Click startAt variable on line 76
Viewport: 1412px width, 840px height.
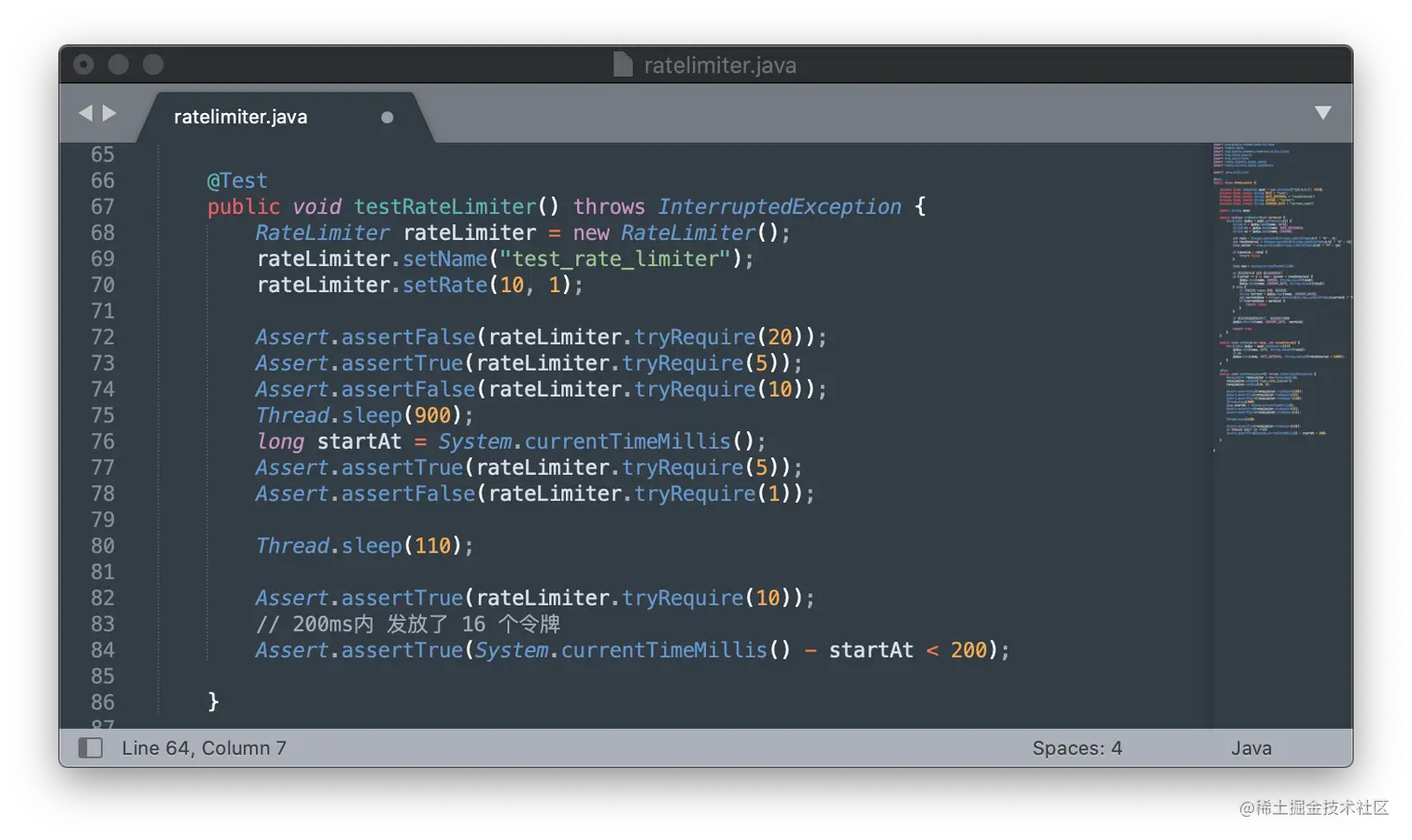360,441
